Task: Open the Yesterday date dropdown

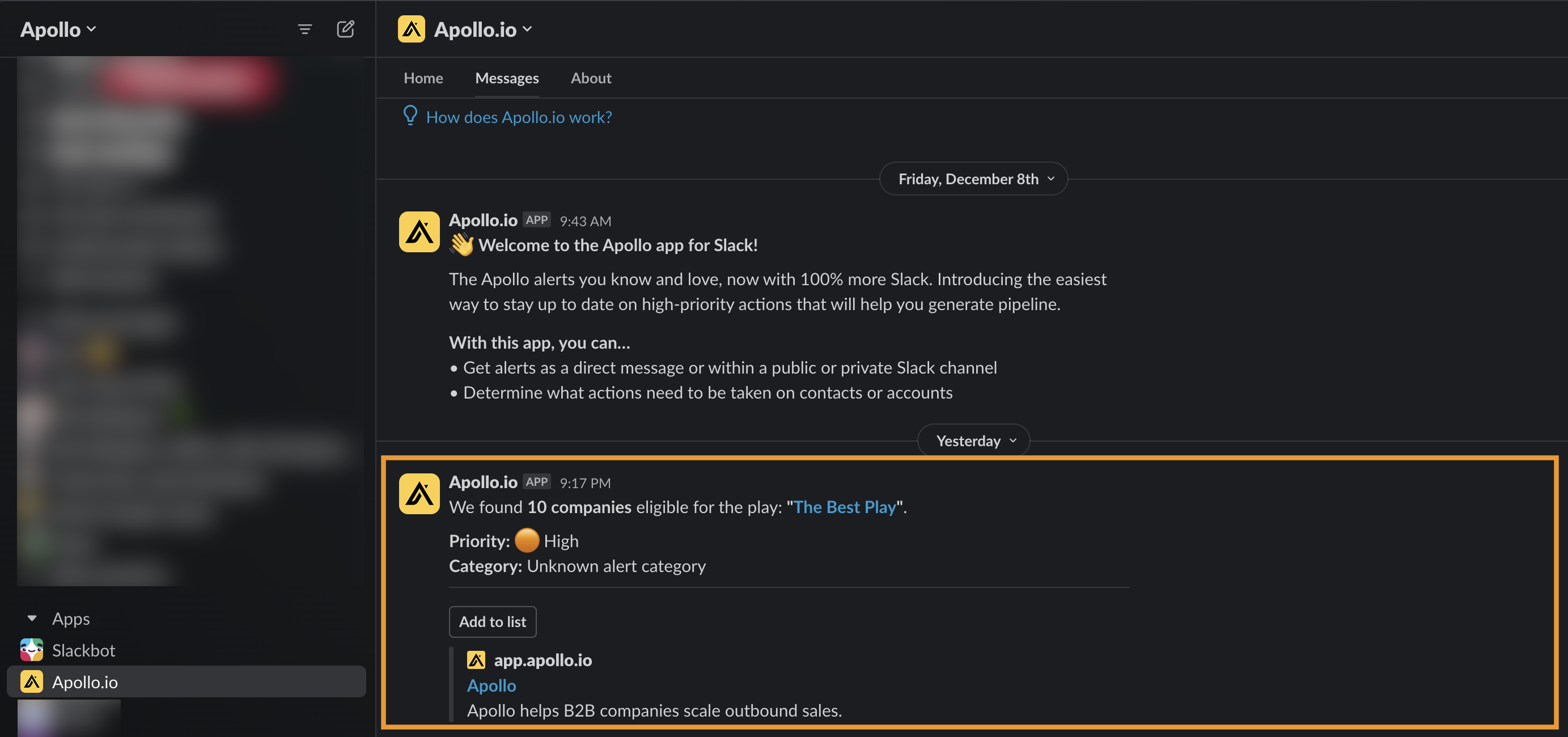Action: 973,440
